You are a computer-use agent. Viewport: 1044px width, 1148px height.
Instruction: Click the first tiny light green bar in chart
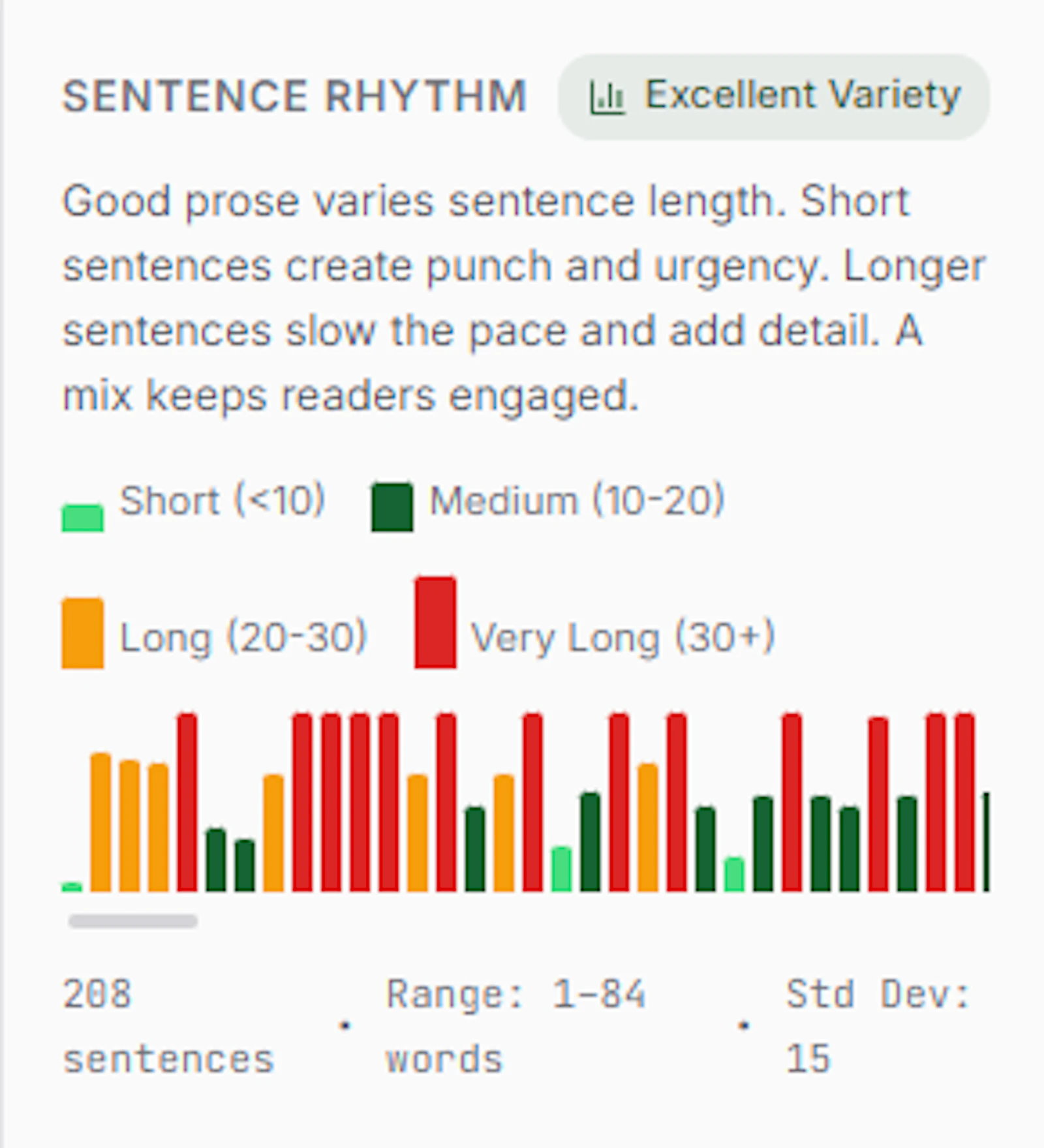pos(72,887)
